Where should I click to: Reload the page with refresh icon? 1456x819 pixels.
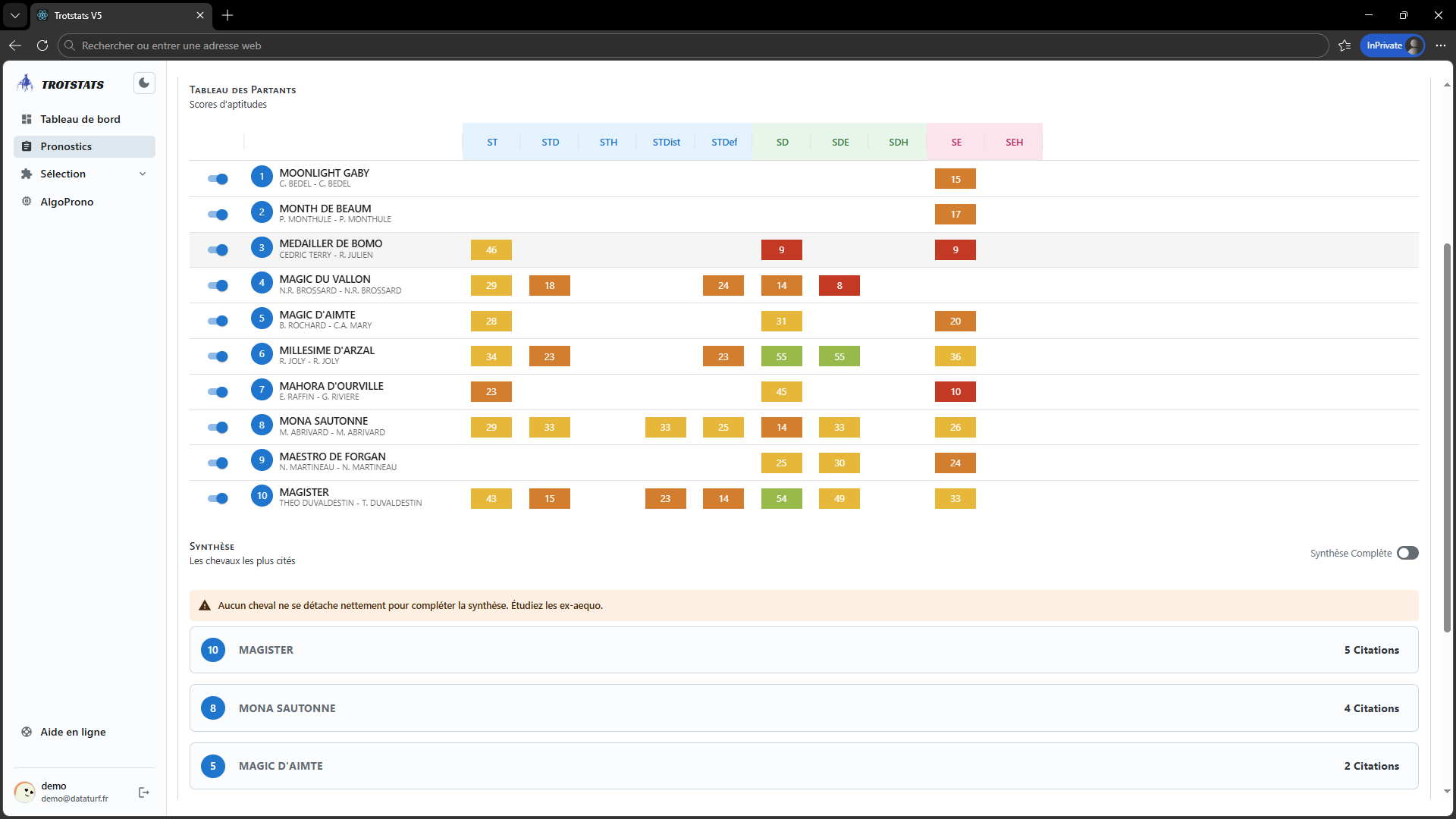[x=42, y=45]
